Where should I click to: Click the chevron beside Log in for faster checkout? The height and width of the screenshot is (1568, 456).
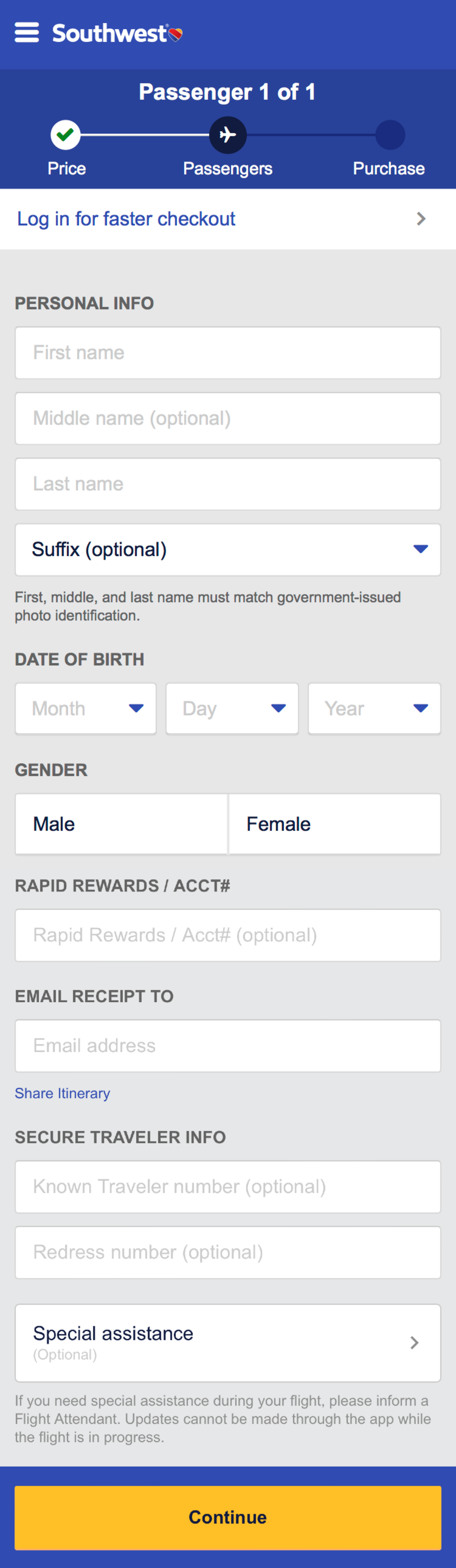pyautogui.click(x=421, y=219)
